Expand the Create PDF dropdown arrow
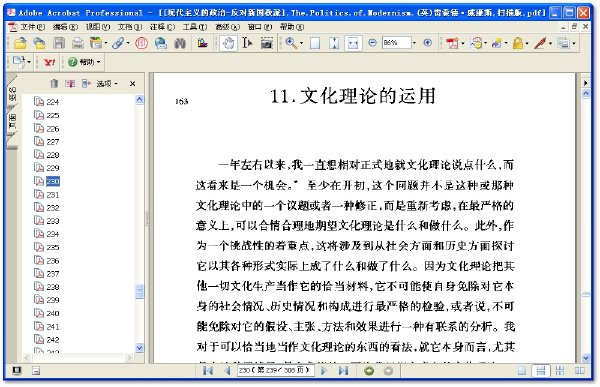This screenshot has width=600, height=387. tap(463, 43)
